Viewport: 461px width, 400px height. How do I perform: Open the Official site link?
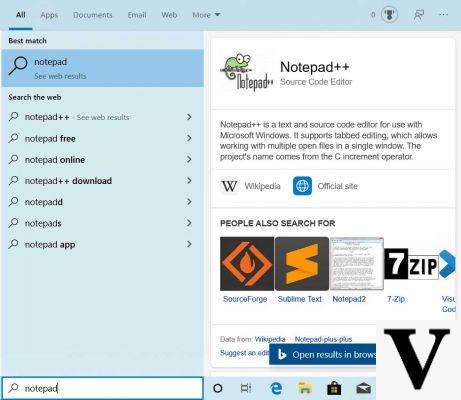(x=337, y=186)
